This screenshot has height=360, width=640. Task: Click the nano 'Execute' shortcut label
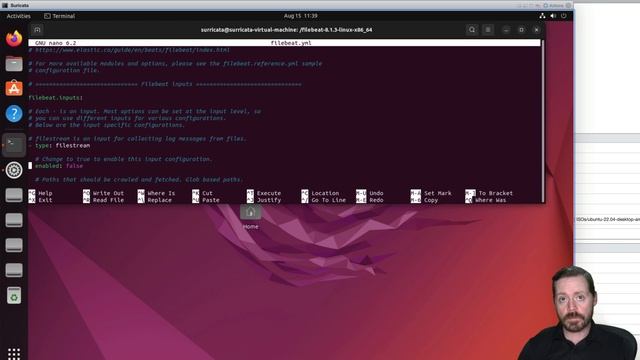[x=269, y=193]
